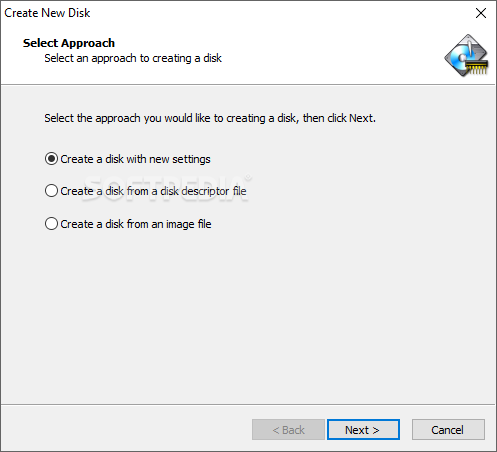Click the instruction sentence ending 'then click Next.'

[x=210, y=118]
